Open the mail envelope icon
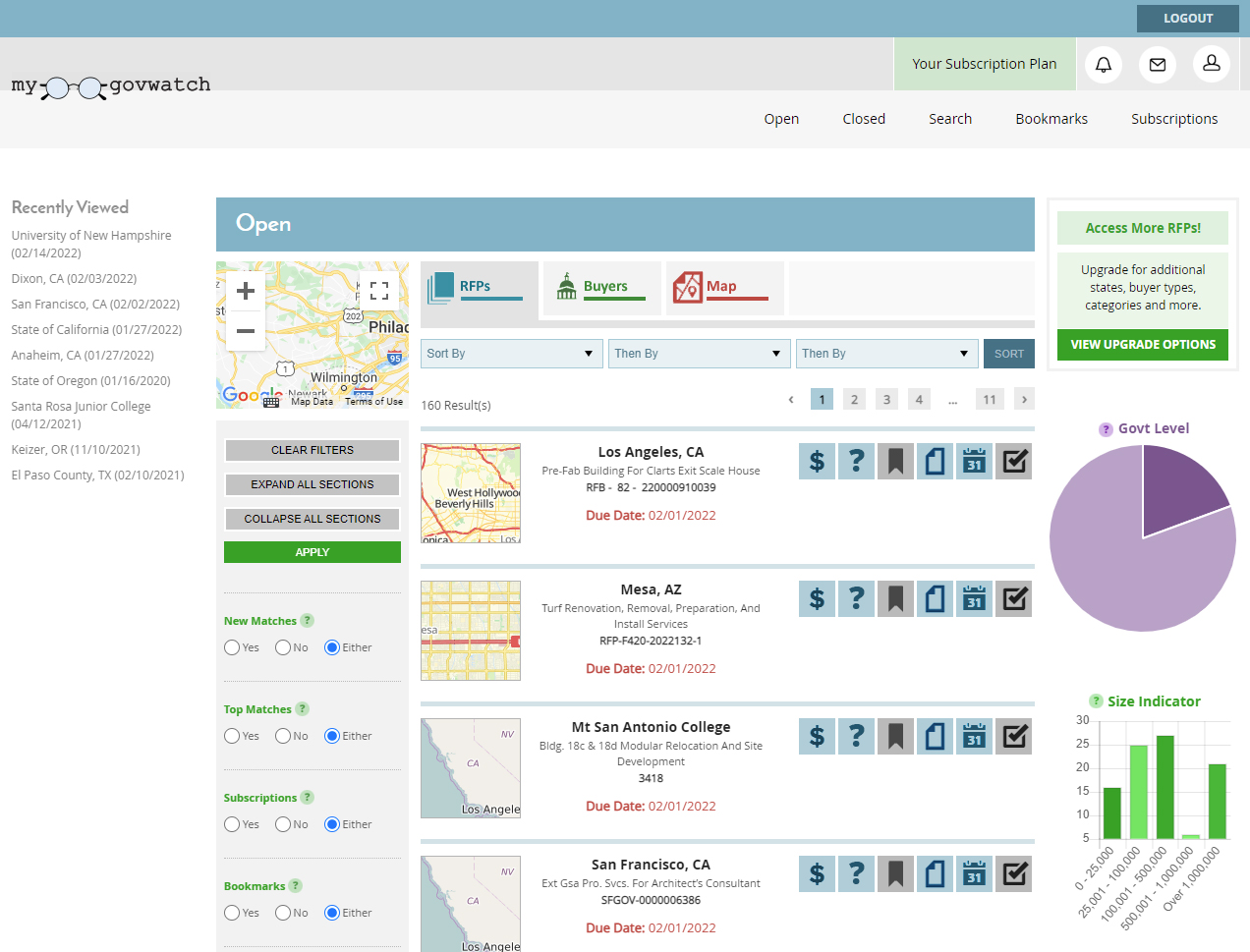The height and width of the screenshot is (952, 1250). click(1158, 65)
